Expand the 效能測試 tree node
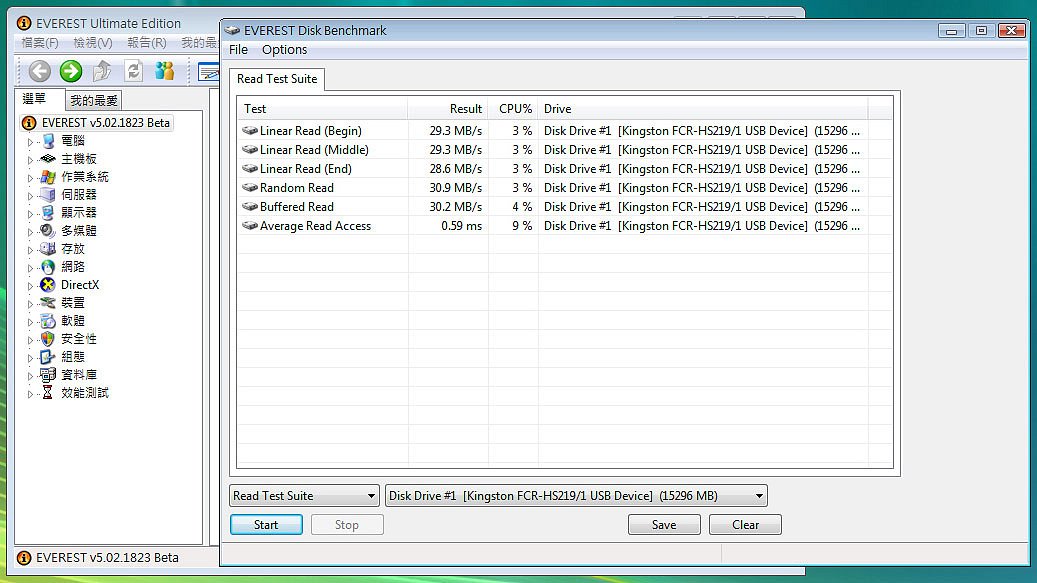Viewport: 1037px width, 583px height. (x=30, y=393)
